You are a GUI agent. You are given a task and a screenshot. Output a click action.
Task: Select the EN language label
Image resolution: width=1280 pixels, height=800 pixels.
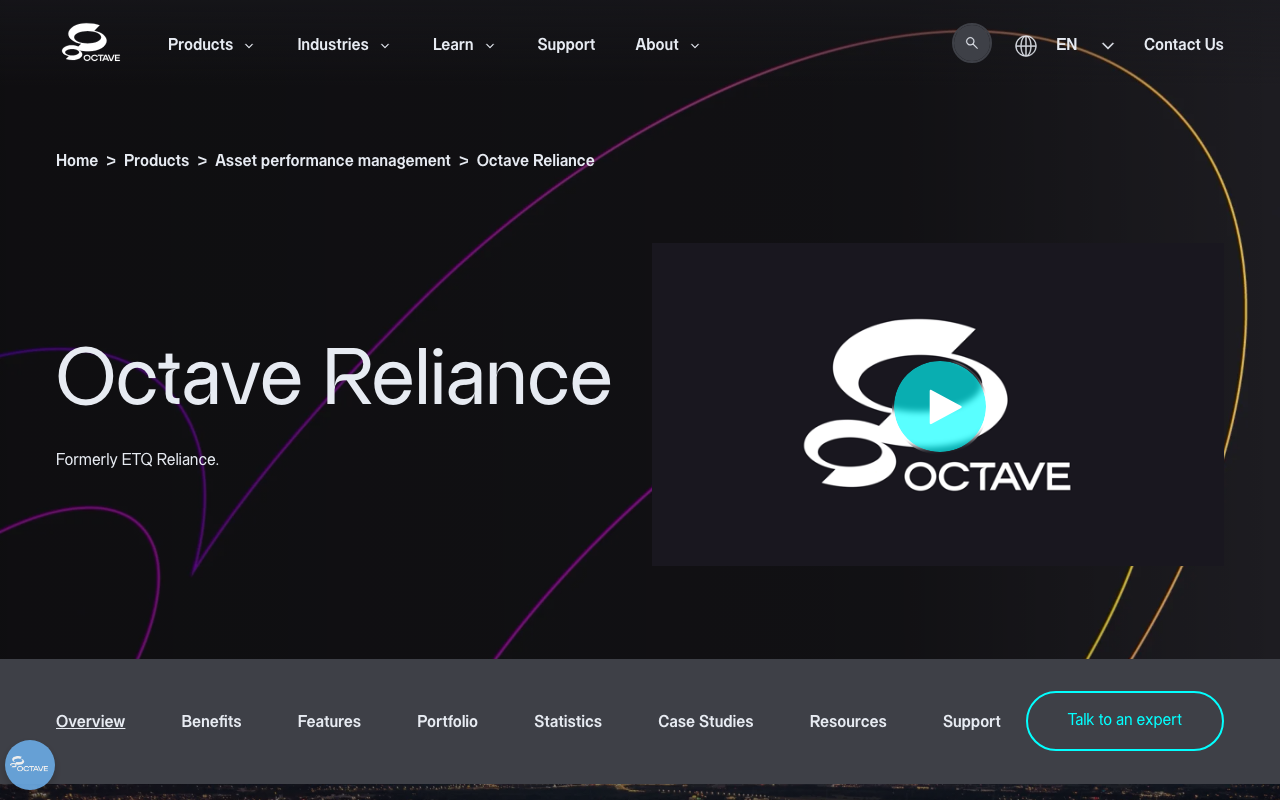(1067, 45)
